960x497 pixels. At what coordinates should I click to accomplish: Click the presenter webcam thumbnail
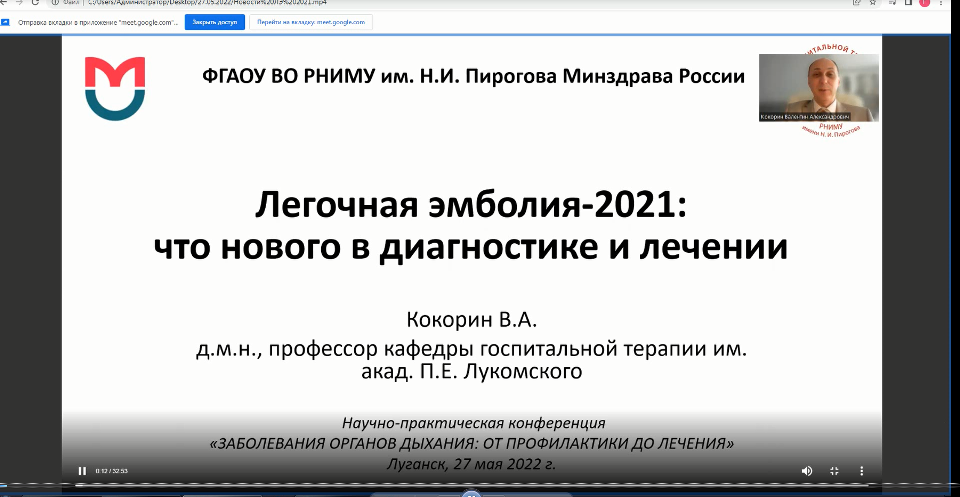click(x=819, y=88)
